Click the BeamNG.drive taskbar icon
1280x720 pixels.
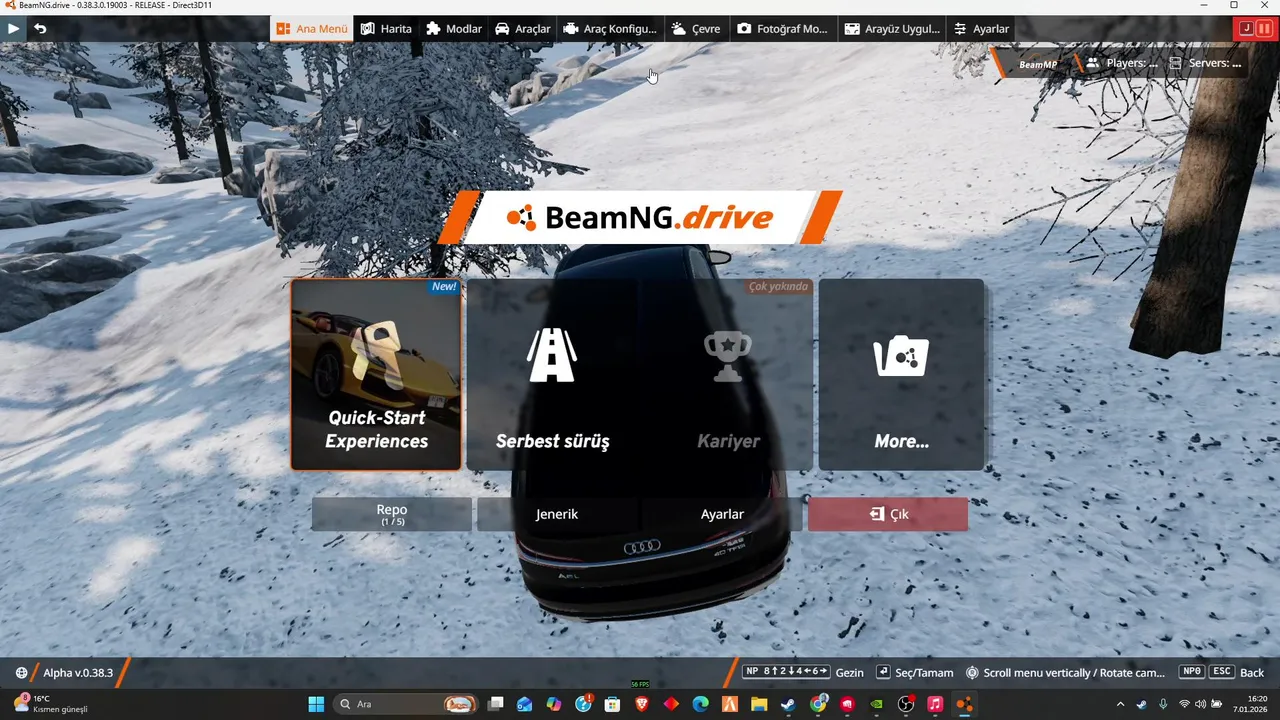964,704
